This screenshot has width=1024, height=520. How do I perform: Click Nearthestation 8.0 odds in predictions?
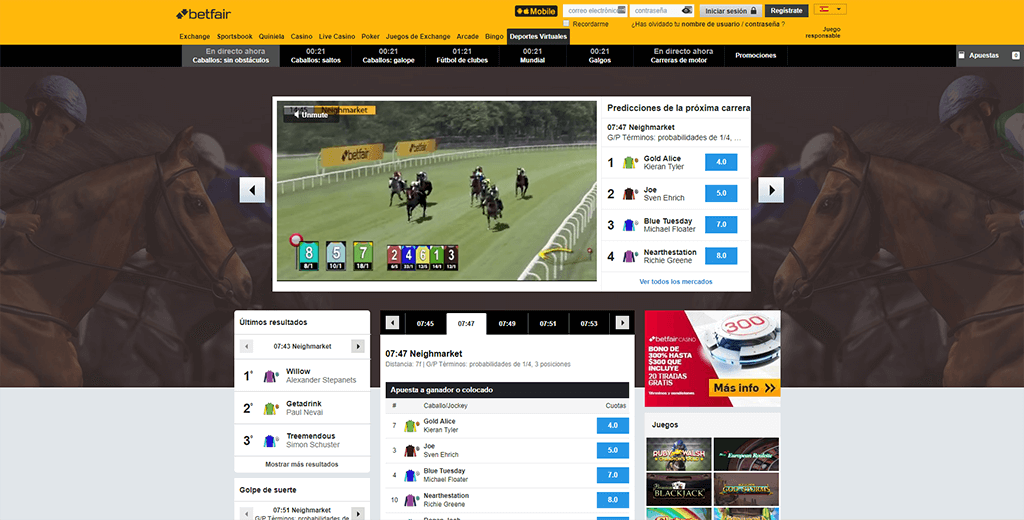pos(721,255)
